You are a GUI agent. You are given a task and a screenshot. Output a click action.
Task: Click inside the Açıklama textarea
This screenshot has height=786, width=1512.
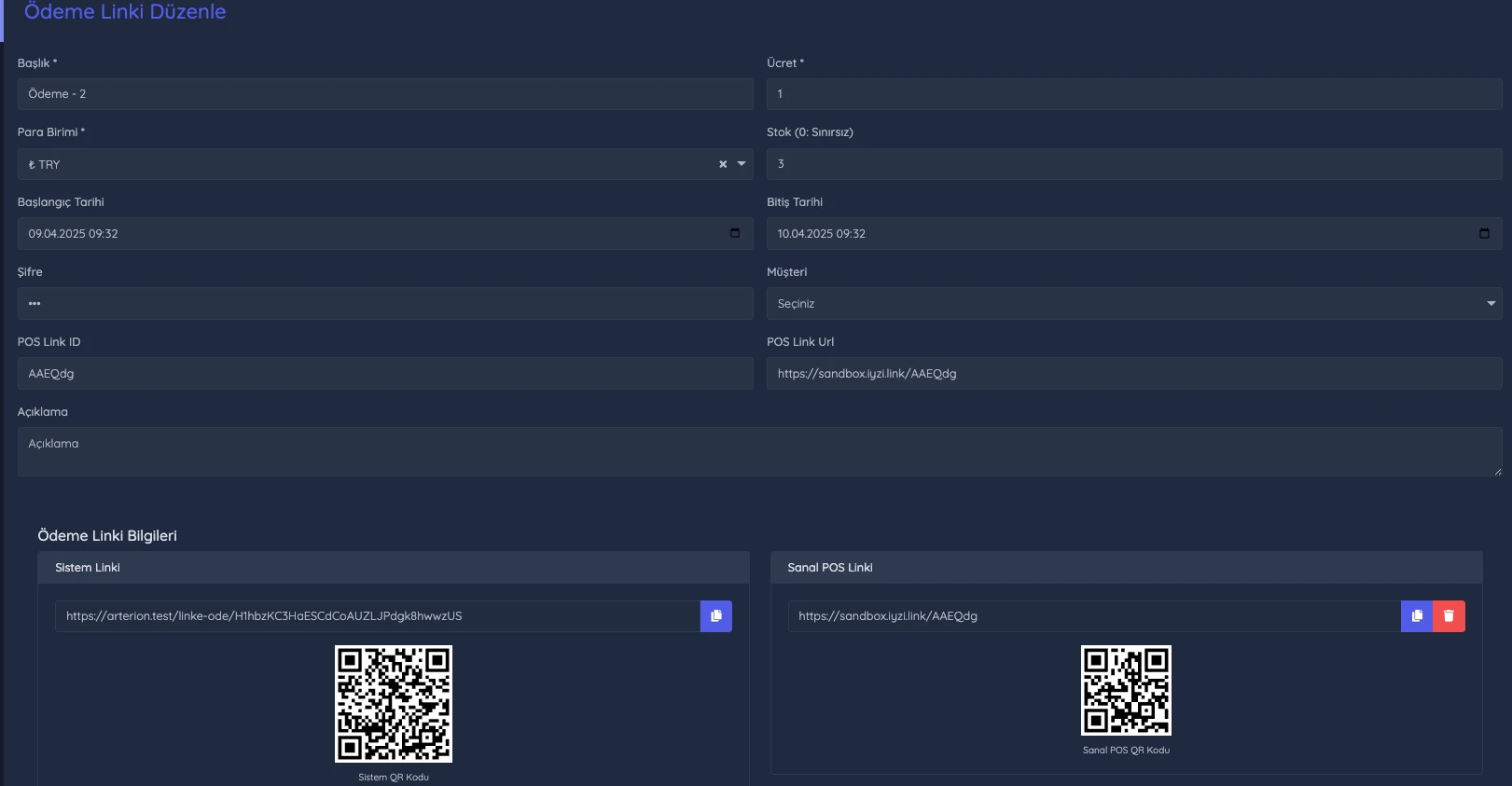point(760,452)
